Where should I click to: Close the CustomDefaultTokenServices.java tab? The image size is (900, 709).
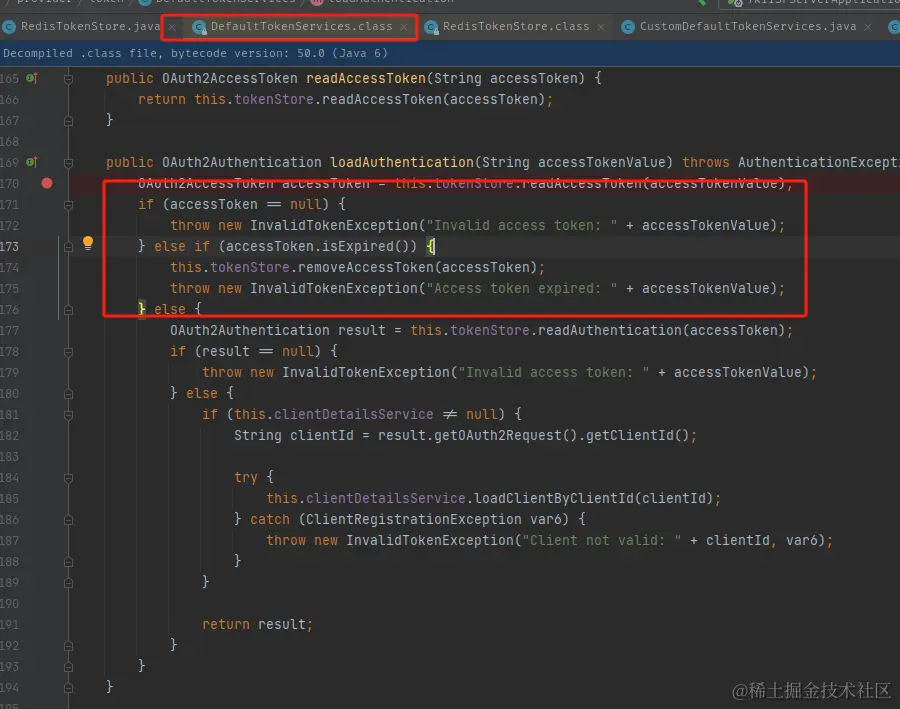click(868, 27)
